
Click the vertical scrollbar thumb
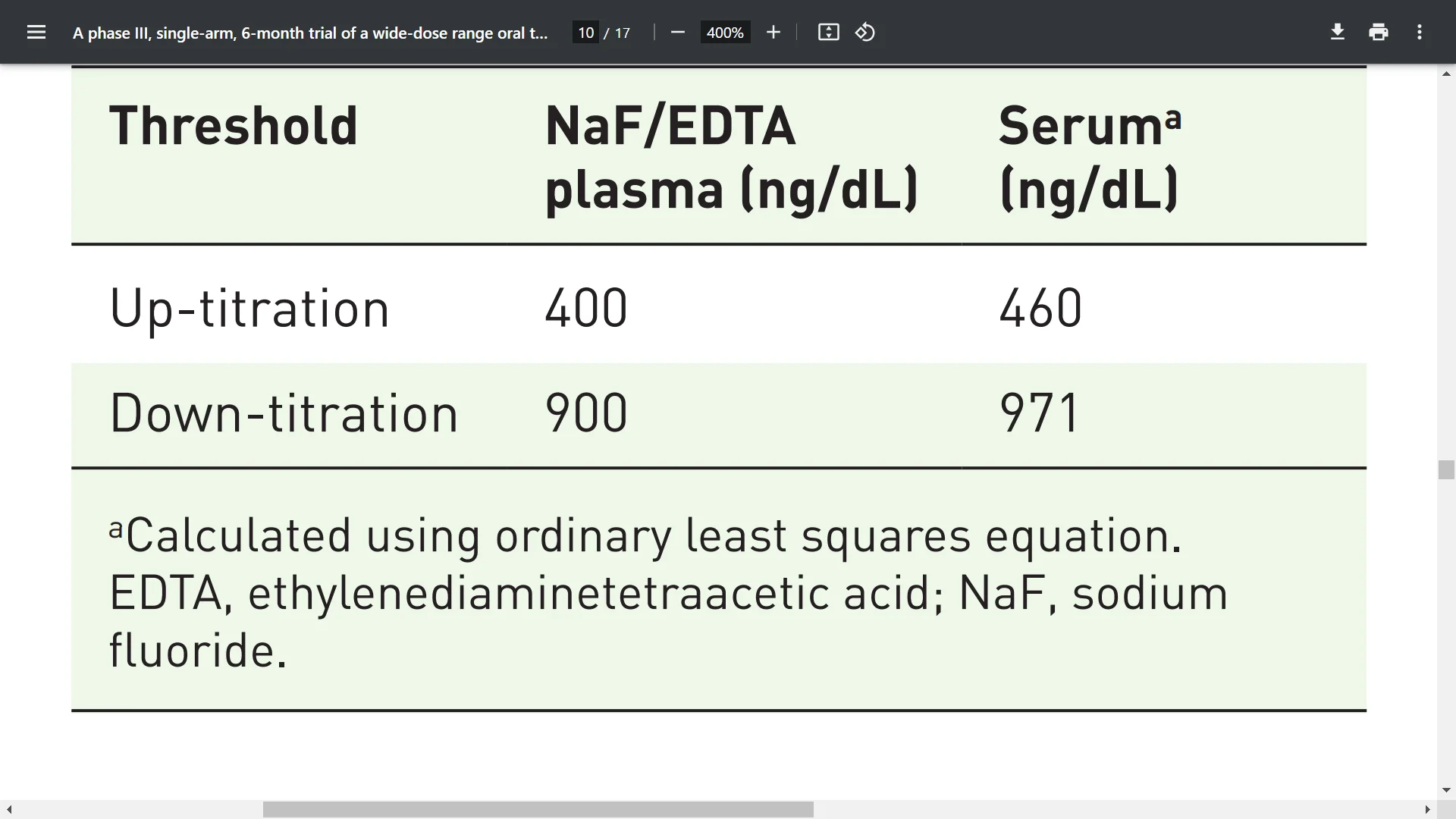pyautogui.click(x=1446, y=469)
